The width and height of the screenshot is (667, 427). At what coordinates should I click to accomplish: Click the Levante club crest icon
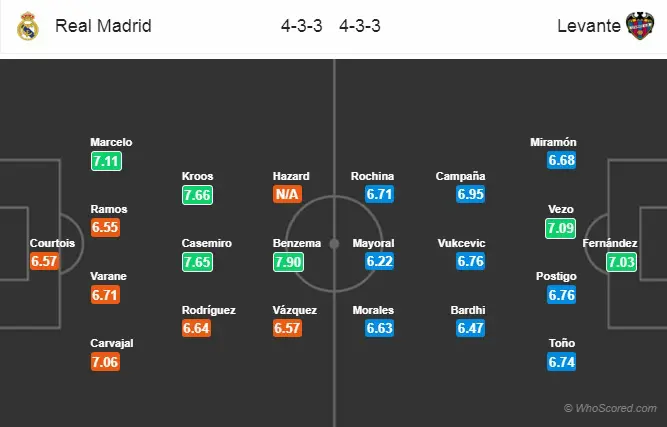[x=640, y=26]
